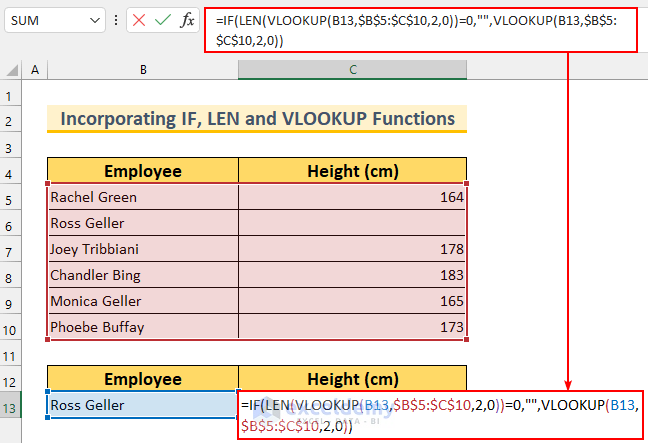Select the Height (cm) header in row 4
The width and height of the screenshot is (648, 443).
pyautogui.click(x=353, y=171)
